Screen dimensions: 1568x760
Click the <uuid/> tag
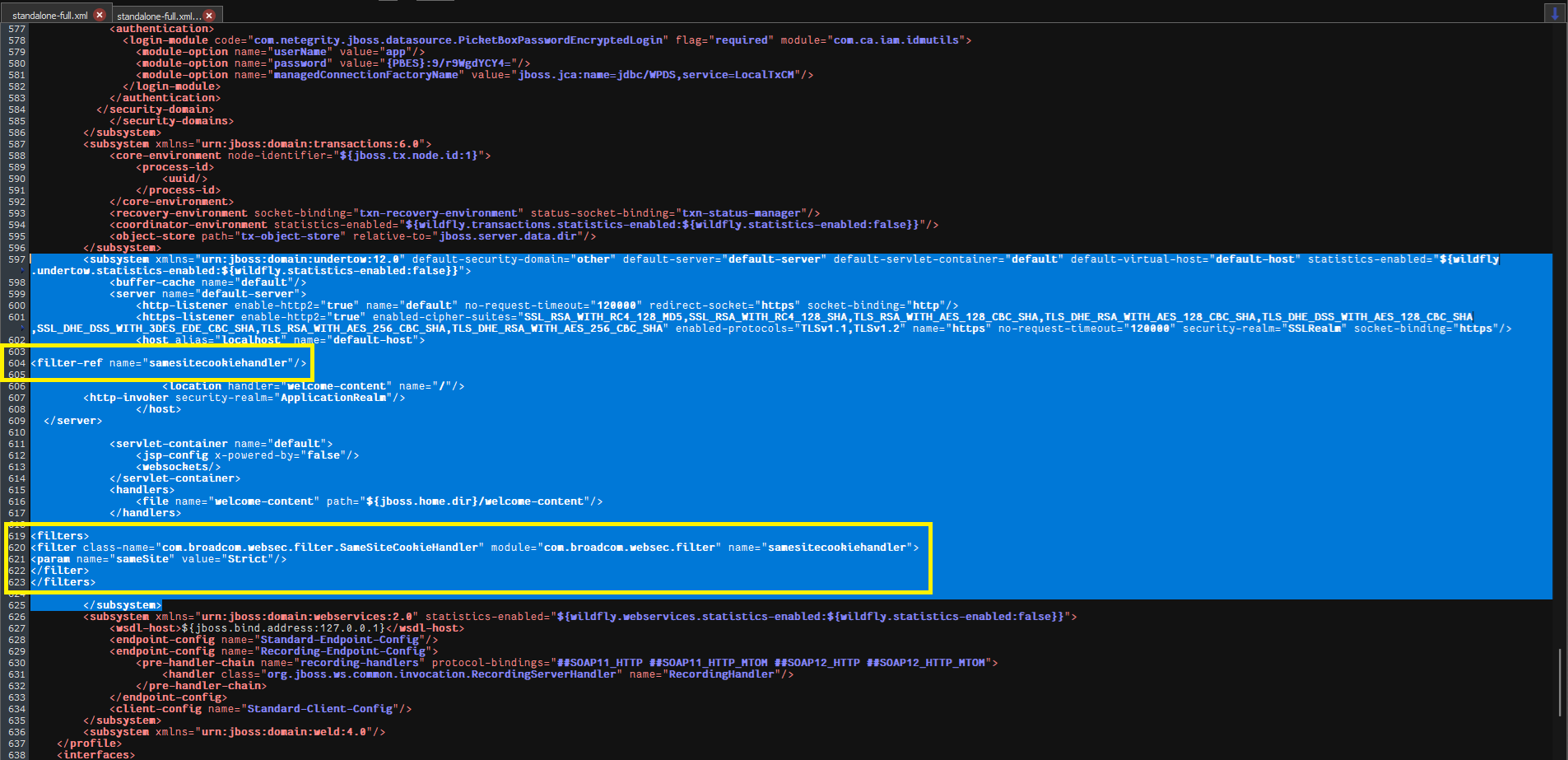tap(185, 179)
